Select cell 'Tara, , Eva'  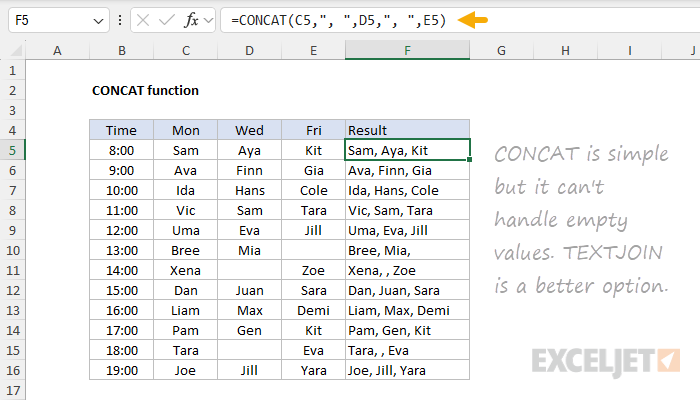click(x=407, y=350)
